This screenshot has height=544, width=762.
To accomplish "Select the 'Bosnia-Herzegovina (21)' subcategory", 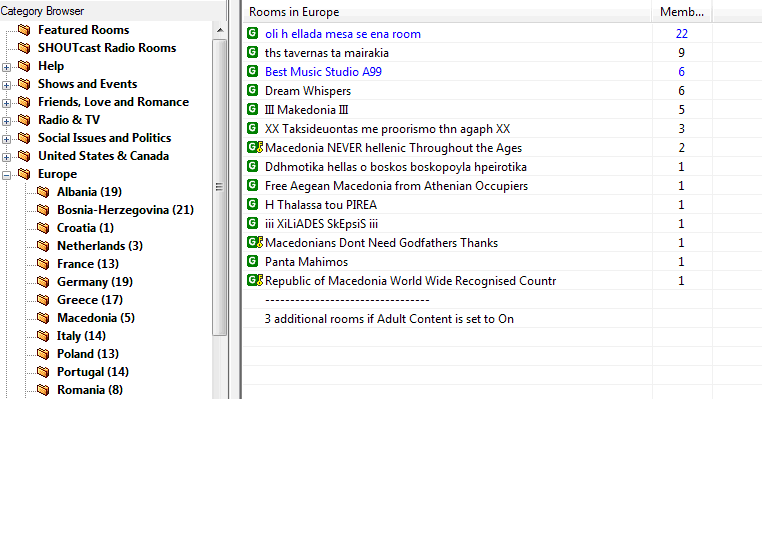I will tap(125, 210).
